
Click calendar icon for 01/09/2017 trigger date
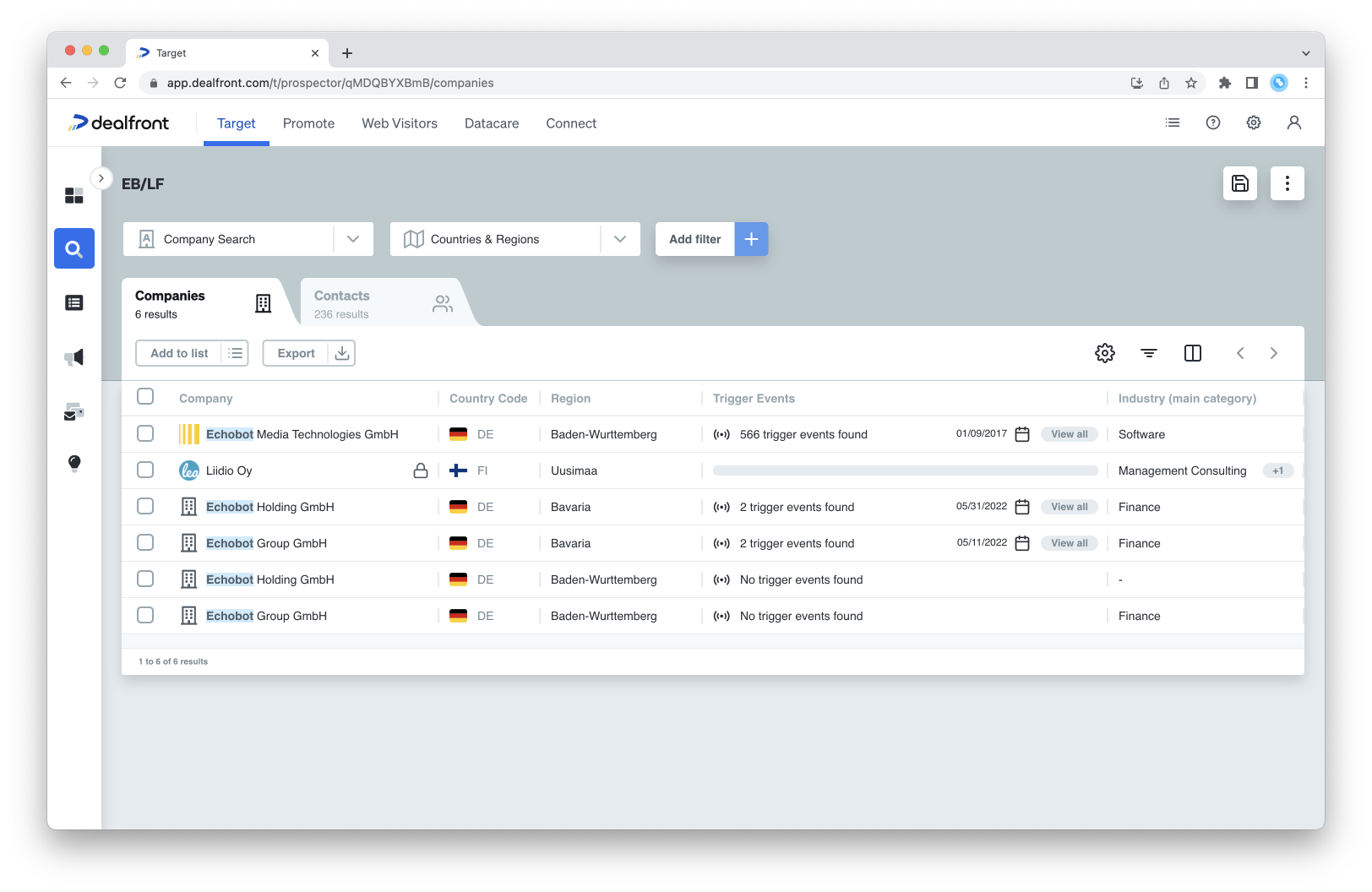1022,434
